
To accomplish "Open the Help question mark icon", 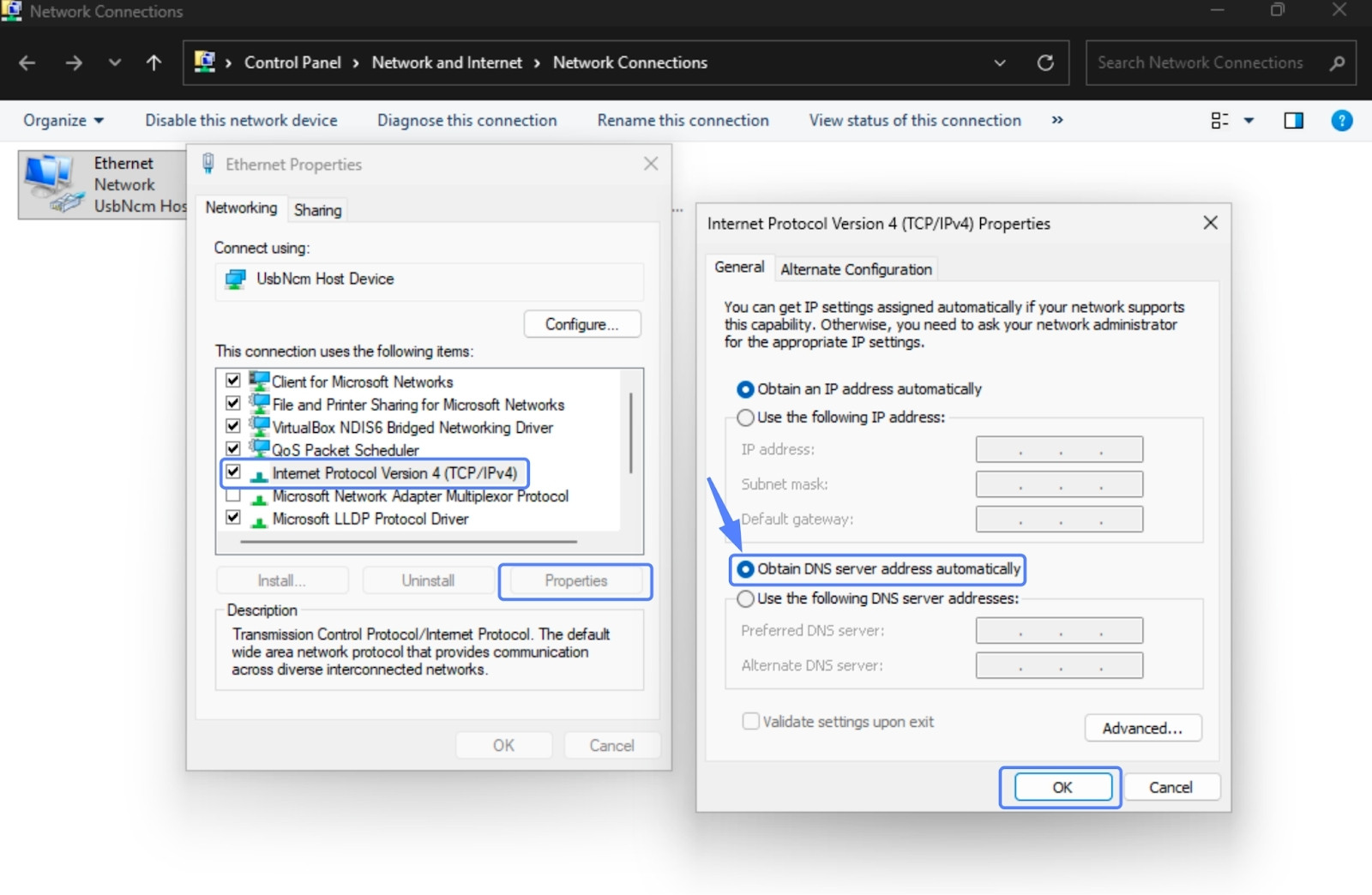I will pyautogui.click(x=1341, y=121).
